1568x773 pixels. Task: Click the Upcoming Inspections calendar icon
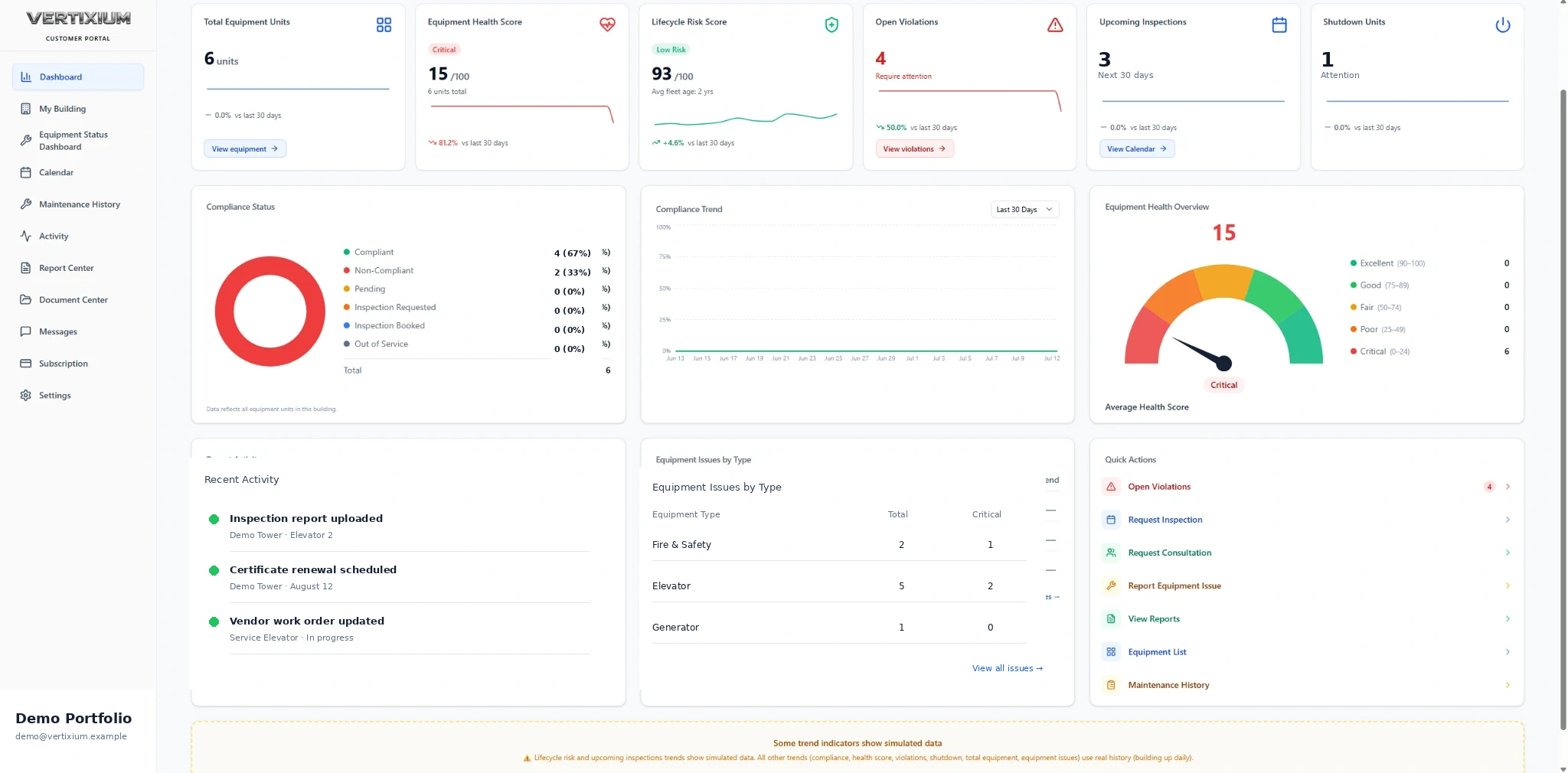pos(1279,25)
